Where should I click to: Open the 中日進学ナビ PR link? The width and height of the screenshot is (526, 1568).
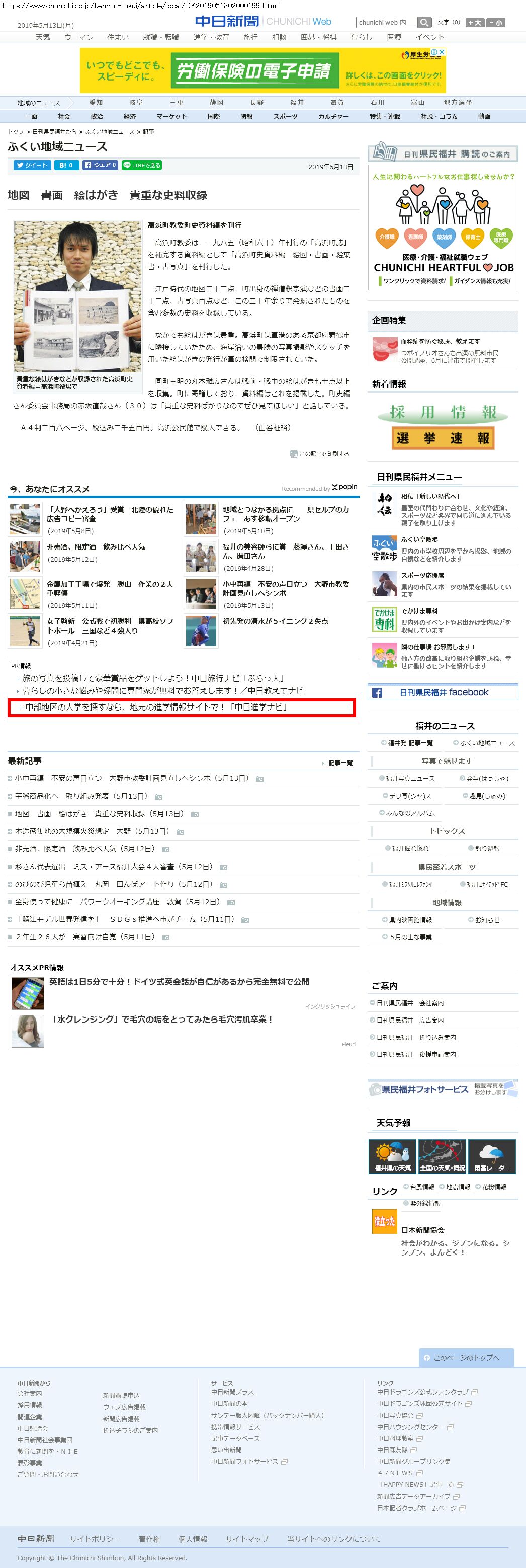(x=156, y=707)
